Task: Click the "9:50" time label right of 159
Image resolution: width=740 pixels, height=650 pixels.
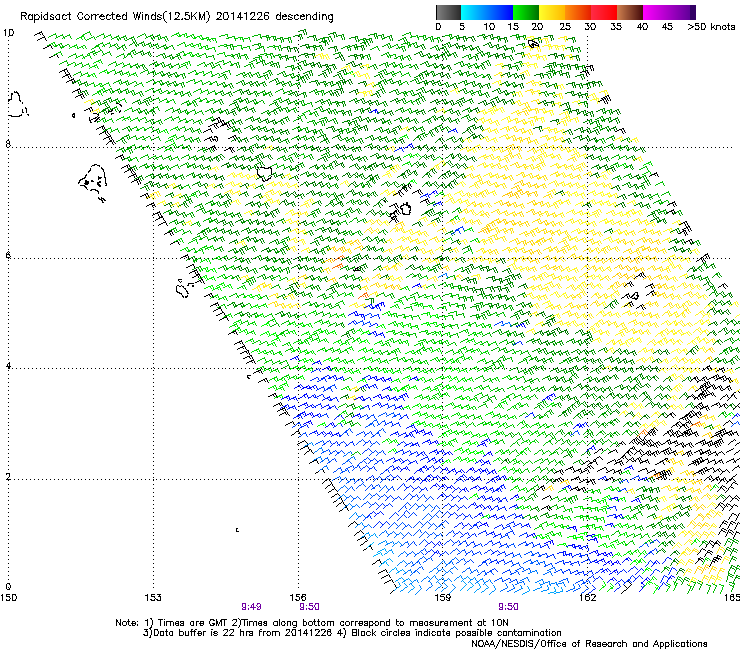Action: pyautogui.click(x=508, y=607)
